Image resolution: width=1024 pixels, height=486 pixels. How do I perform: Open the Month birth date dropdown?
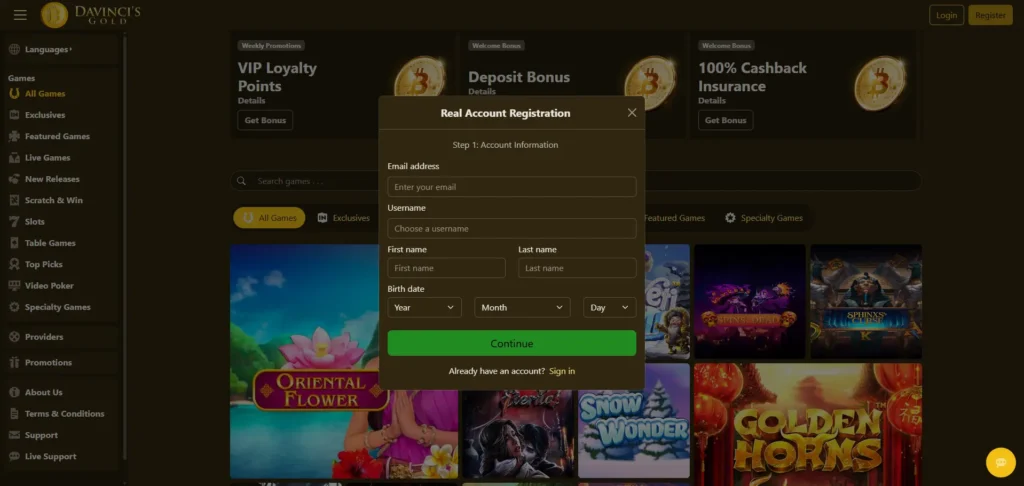[522, 308]
